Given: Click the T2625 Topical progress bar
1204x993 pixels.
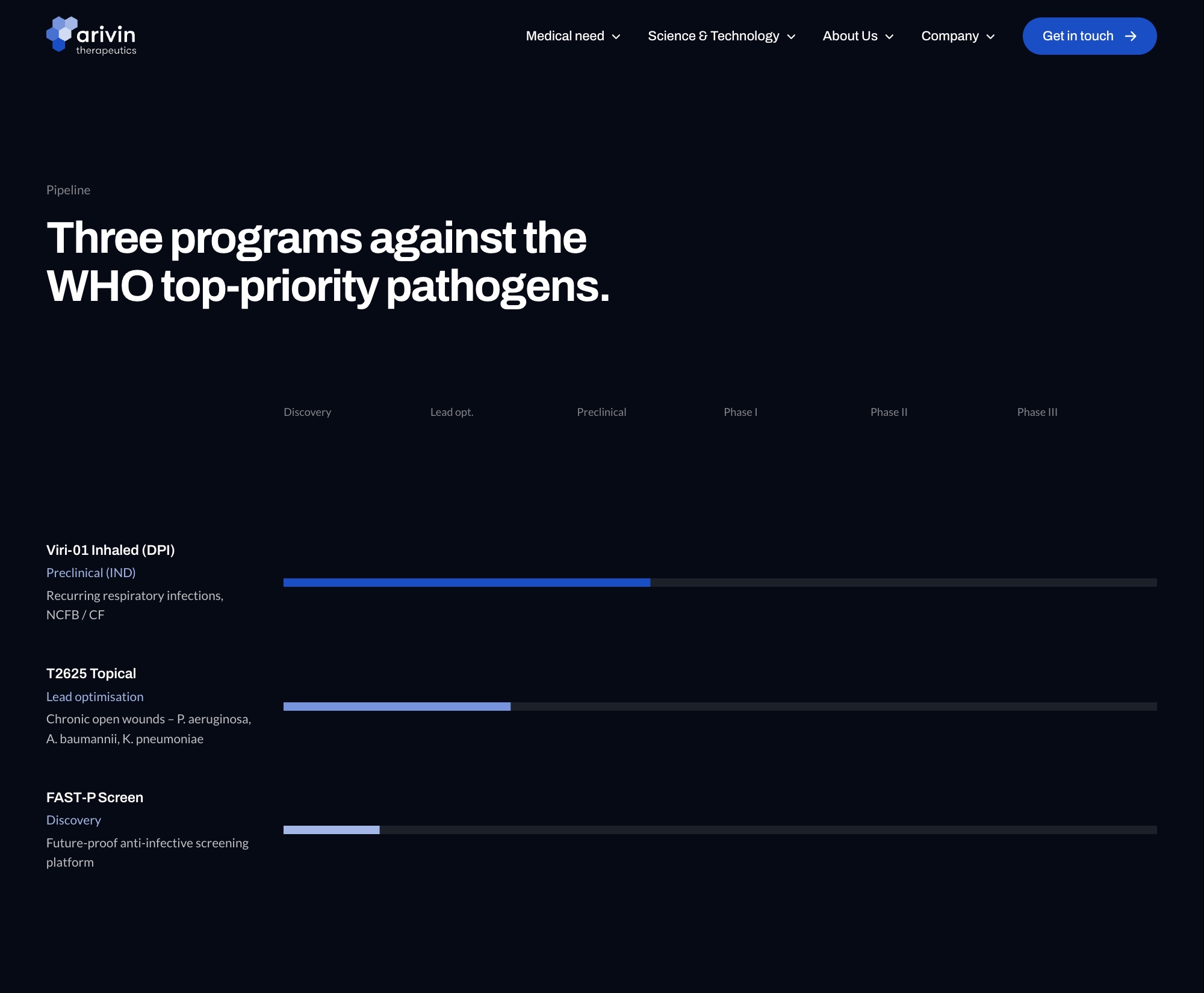Looking at the screenshot, I should point(720,707).
